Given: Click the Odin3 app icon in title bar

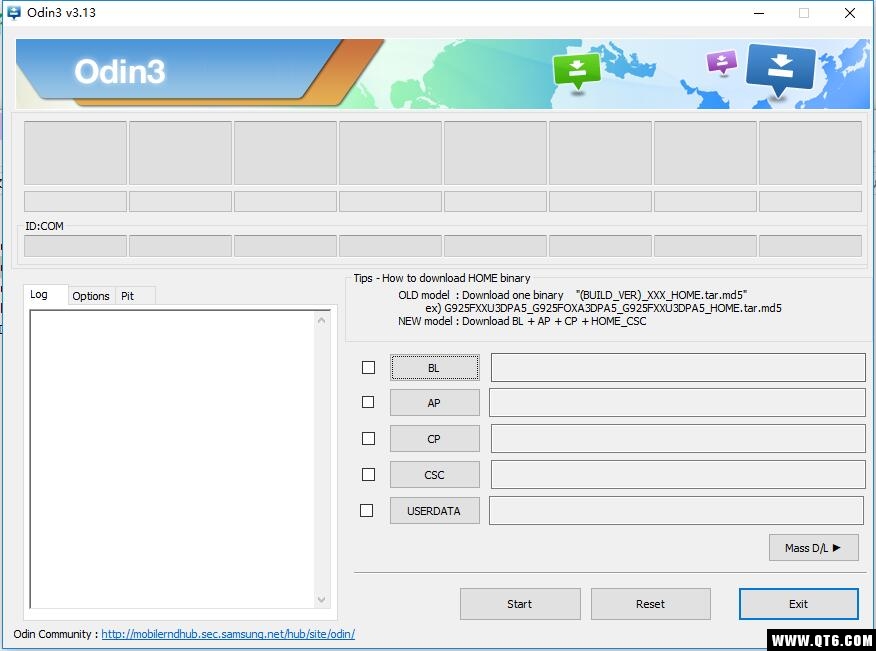Looking at the screenshot, I should point(13,12).
